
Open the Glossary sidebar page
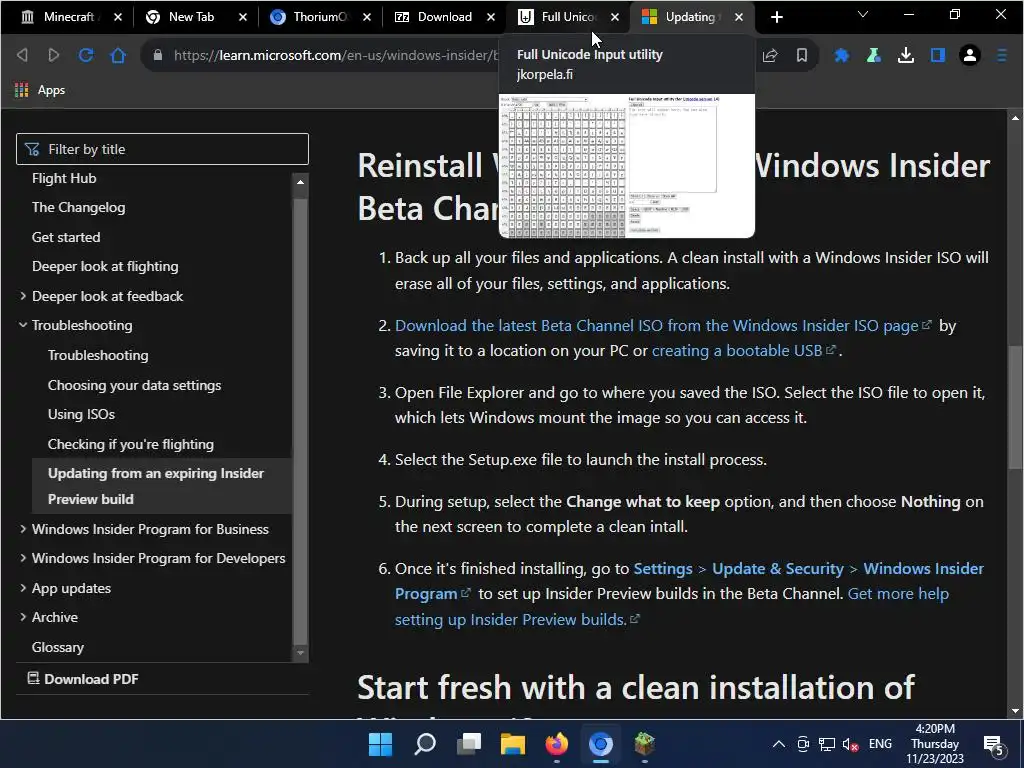pyautogui.click(x=57, y=647)
